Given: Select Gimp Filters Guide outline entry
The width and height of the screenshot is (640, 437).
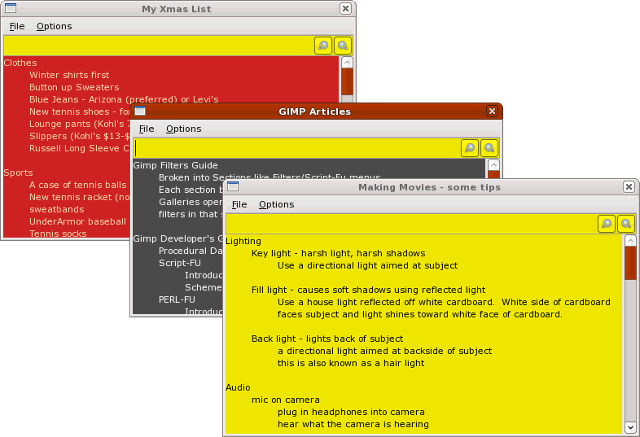Looking at the screenshot, I should coord(175,165).
